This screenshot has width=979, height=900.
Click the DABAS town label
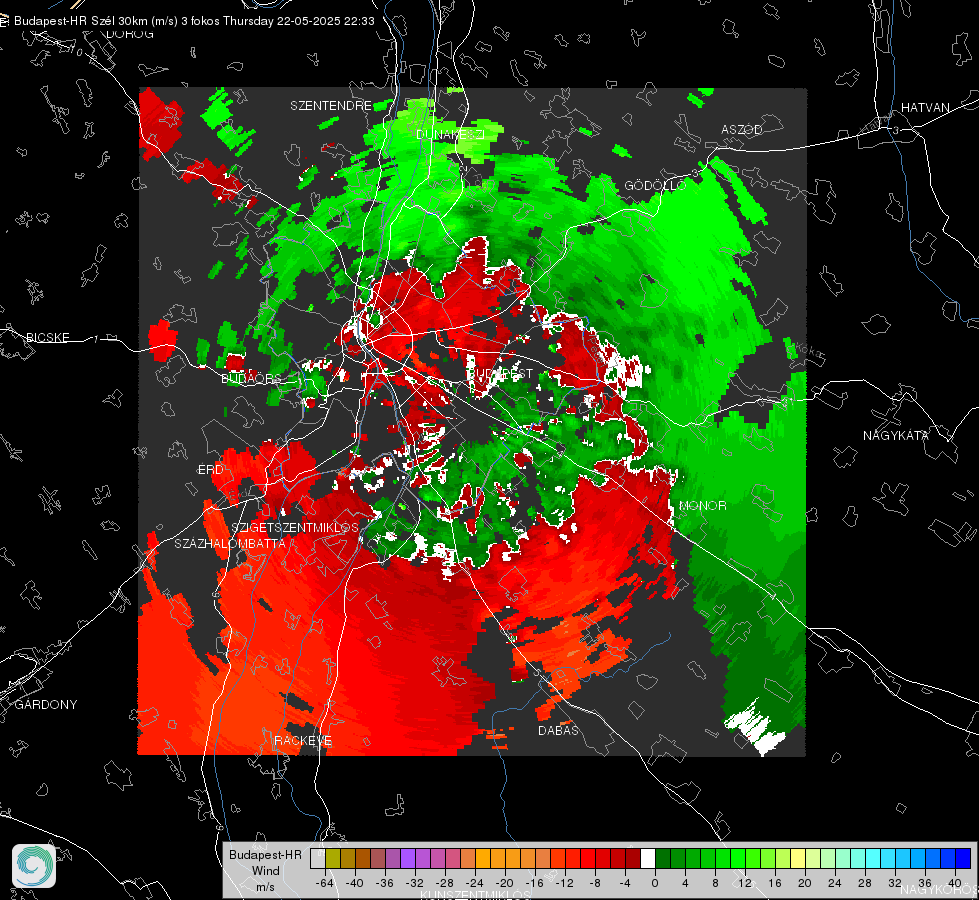(x=558, y=730)
